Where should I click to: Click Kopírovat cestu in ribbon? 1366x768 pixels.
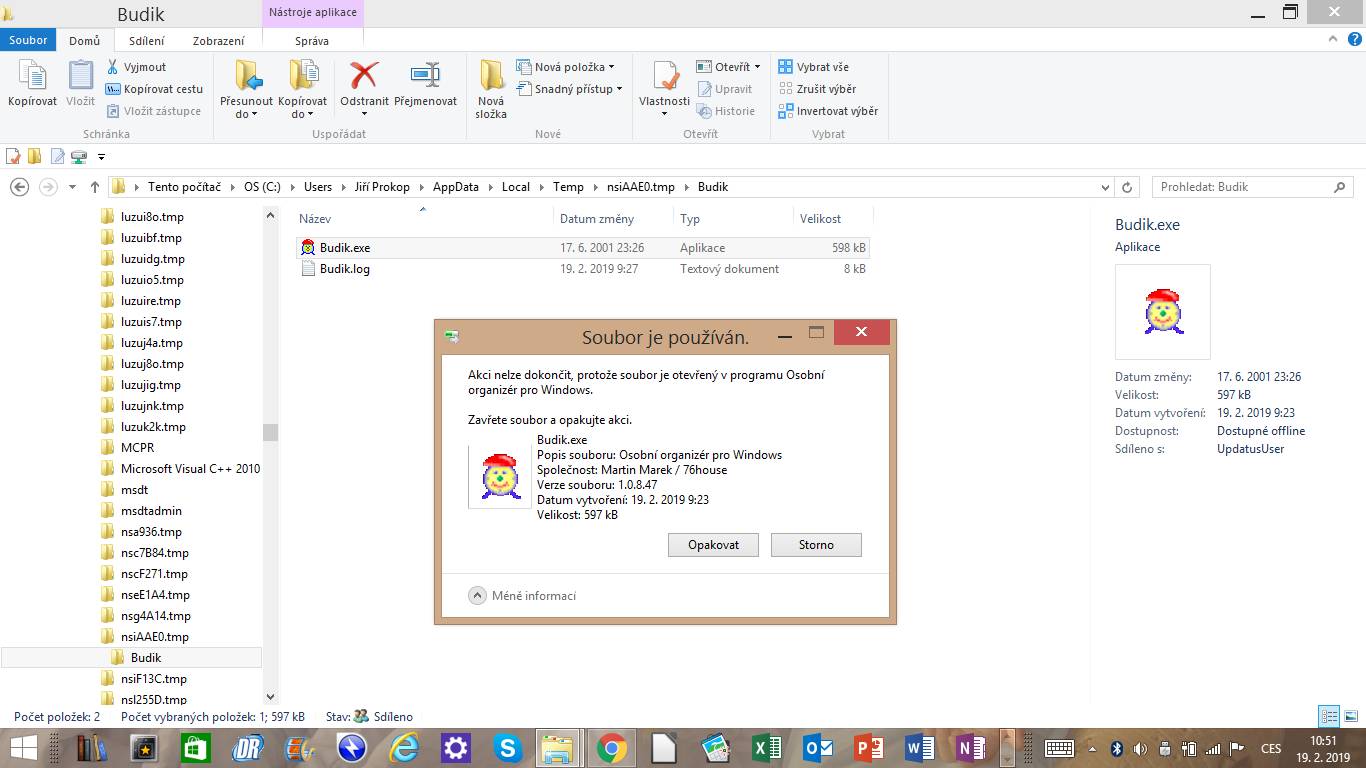coord(155,89)
